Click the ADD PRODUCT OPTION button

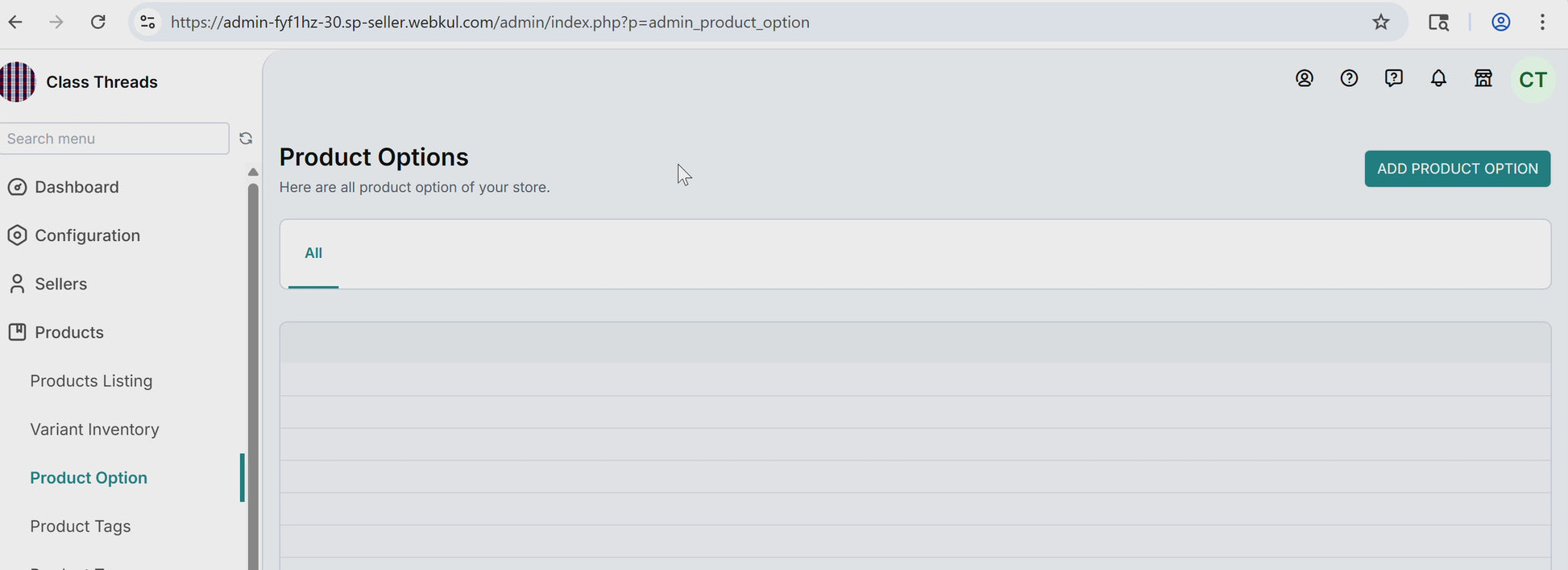1457,169
